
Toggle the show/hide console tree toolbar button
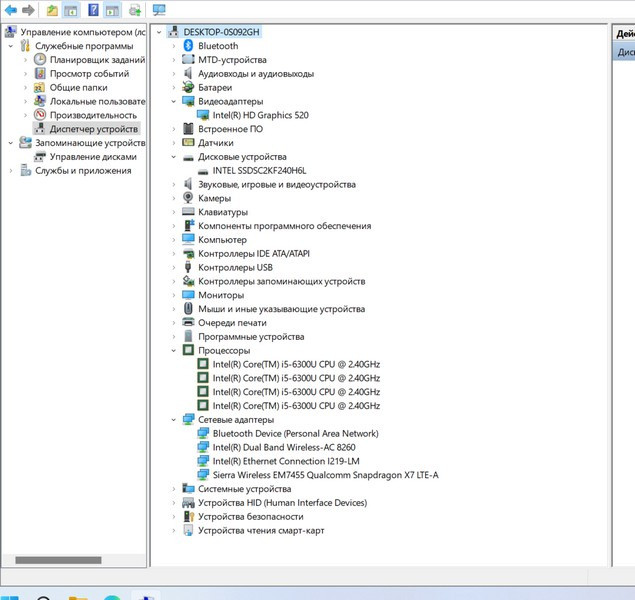[x=72, y=10]
